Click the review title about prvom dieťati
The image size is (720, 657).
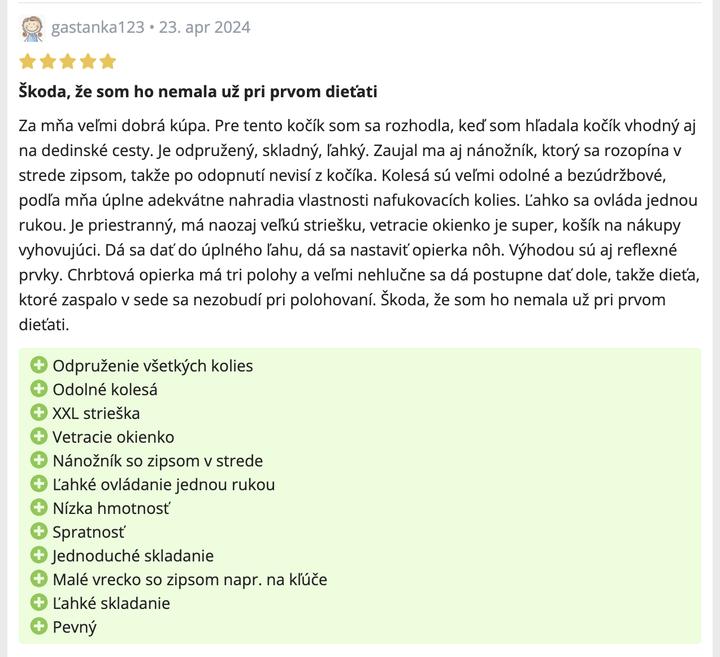[x=198, y=92]
